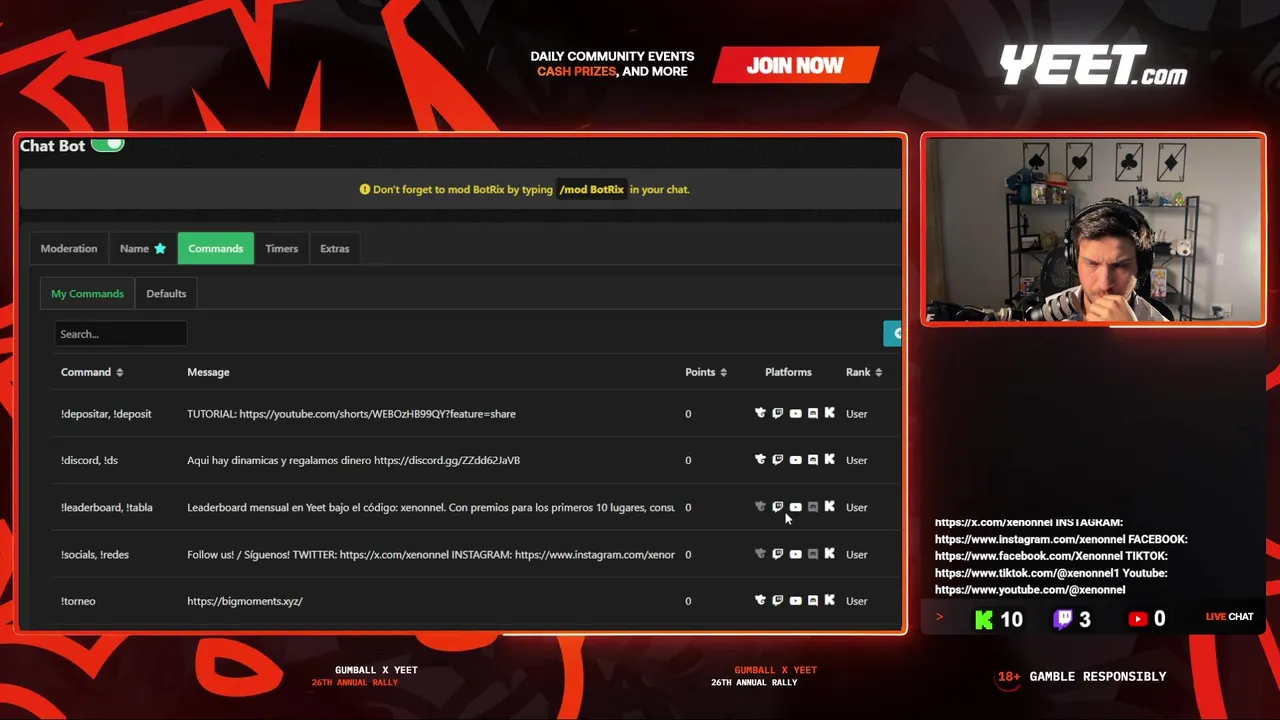The width and height of the screenshot is (1280, 720).
Task: Select the green Commands tab
Action: [x=216, y=248]
